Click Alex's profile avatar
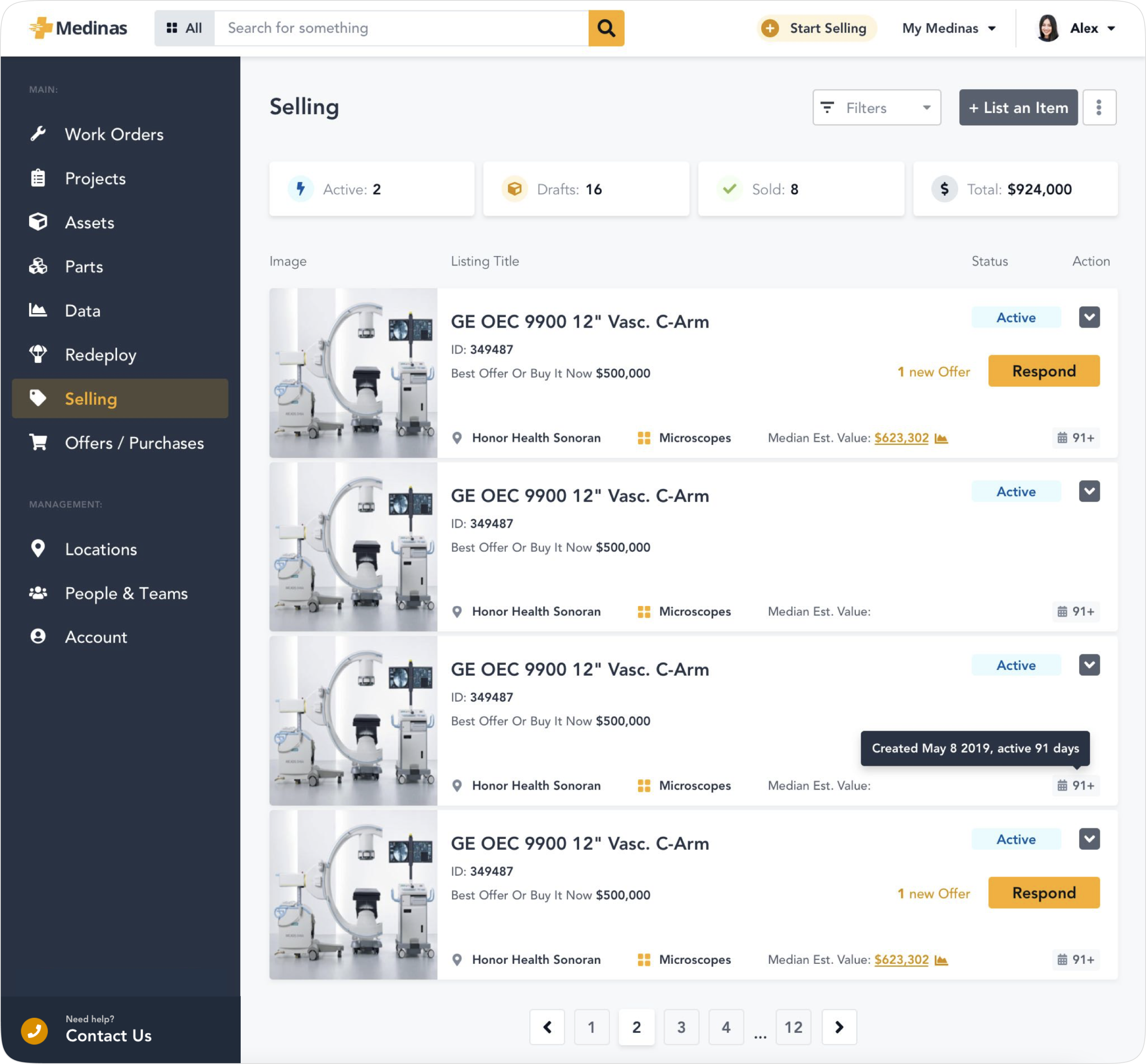This screenshot has width=1146, height=1064. coord(1048,28)
